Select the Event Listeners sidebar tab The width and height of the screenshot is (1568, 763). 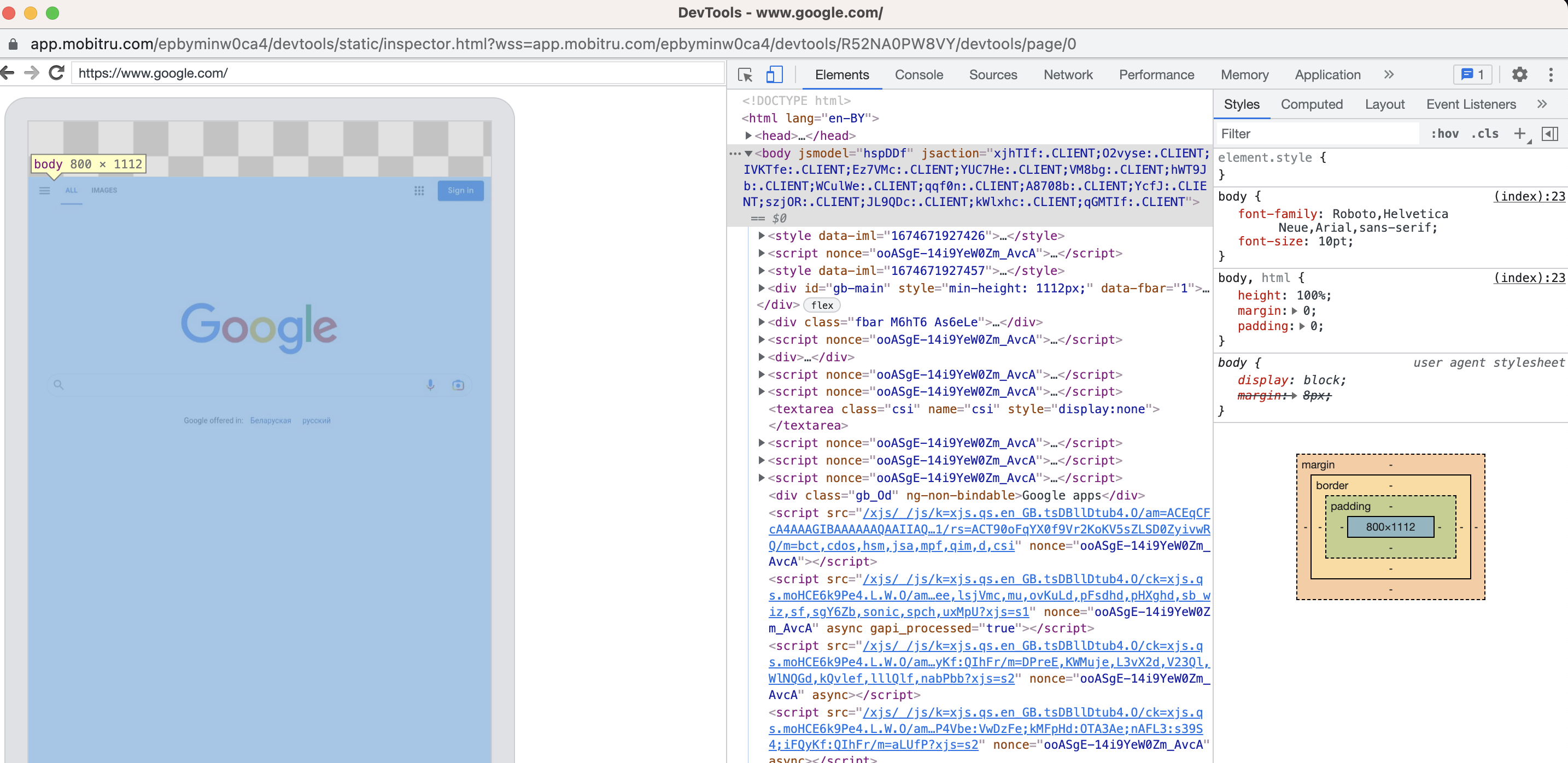click(1471, 104)
